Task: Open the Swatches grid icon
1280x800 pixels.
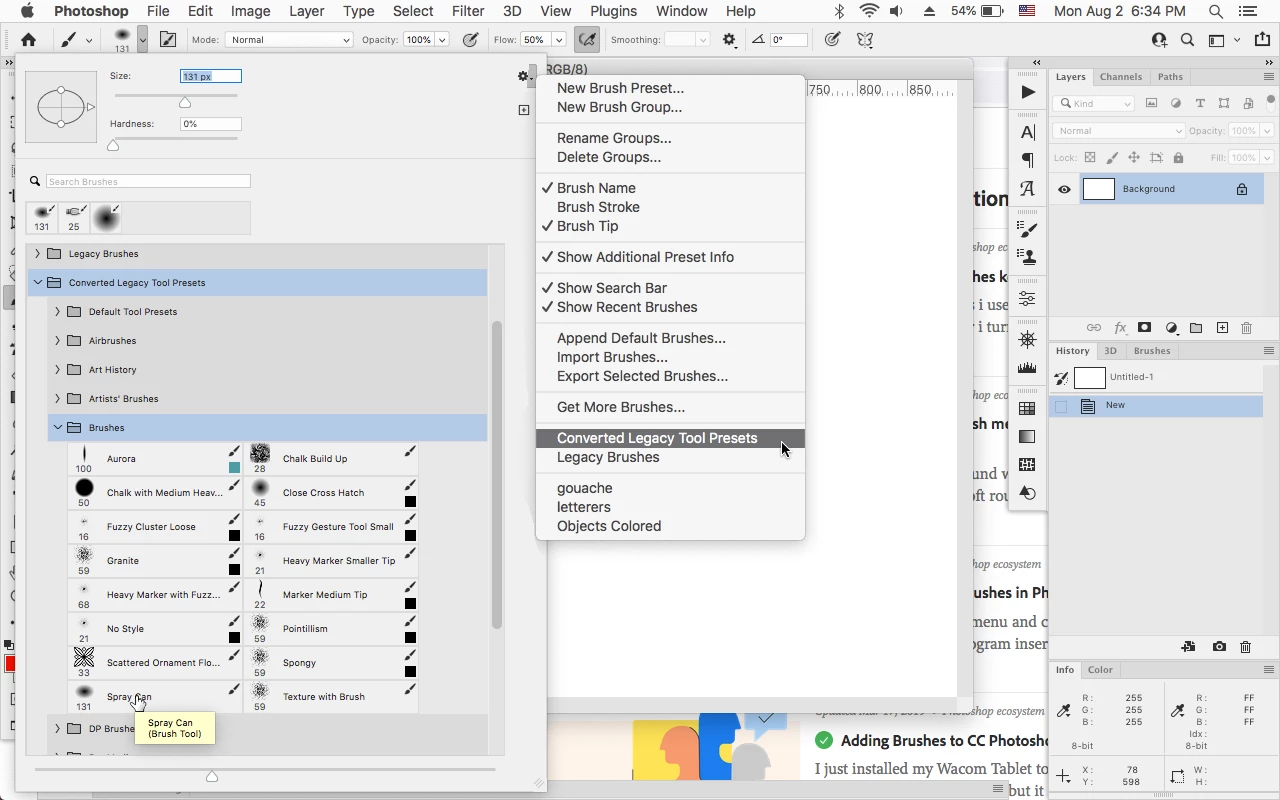Action: coord(1028,408)
